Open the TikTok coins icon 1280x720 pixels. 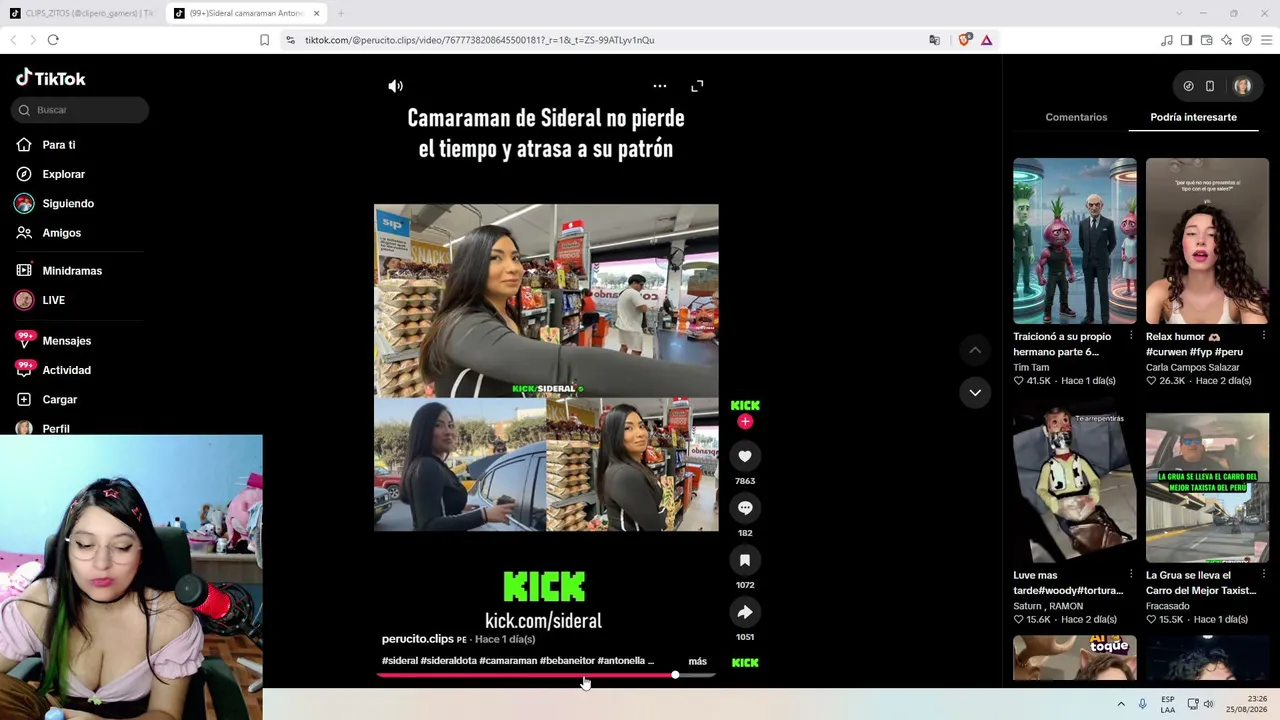[x=1188, y=86]
